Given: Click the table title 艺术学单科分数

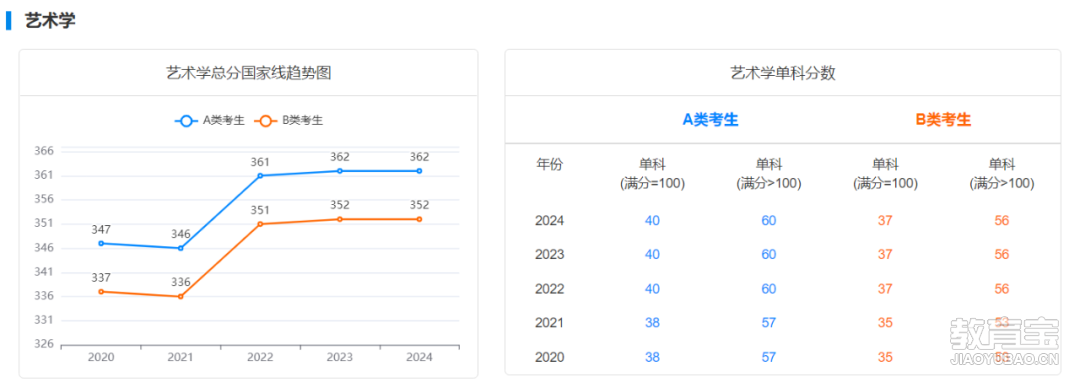Looking at the screenshot, I should [782, 73].
